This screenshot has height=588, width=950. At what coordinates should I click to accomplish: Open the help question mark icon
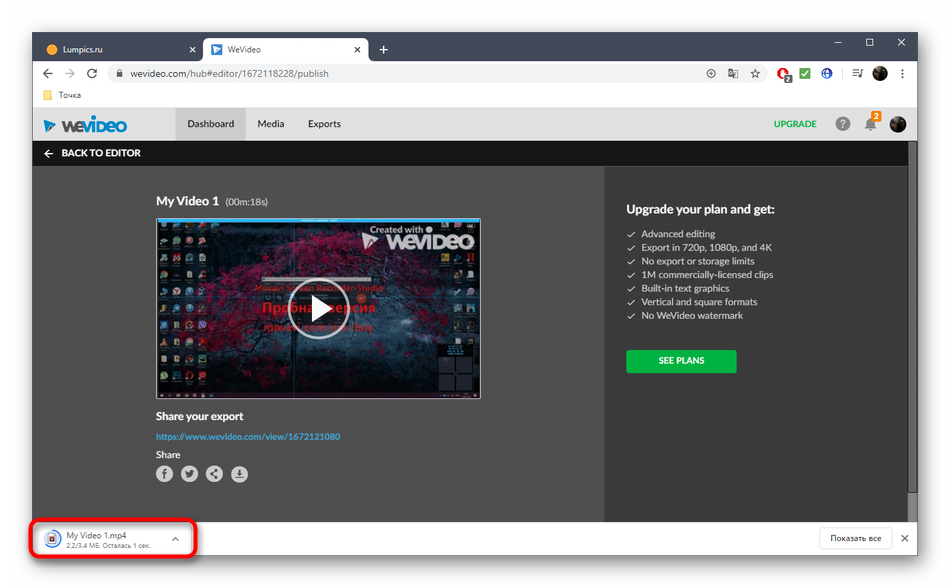click(x=842, y=124)
